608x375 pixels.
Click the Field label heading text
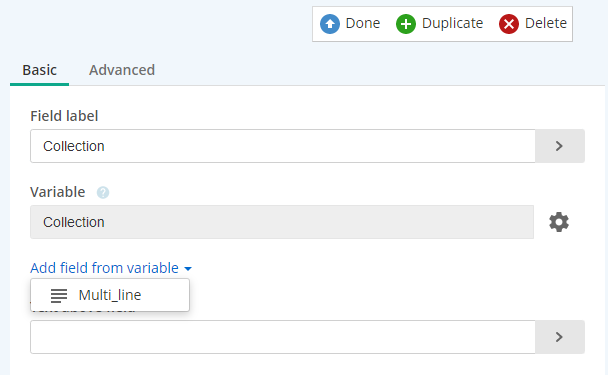pos(64,116)
